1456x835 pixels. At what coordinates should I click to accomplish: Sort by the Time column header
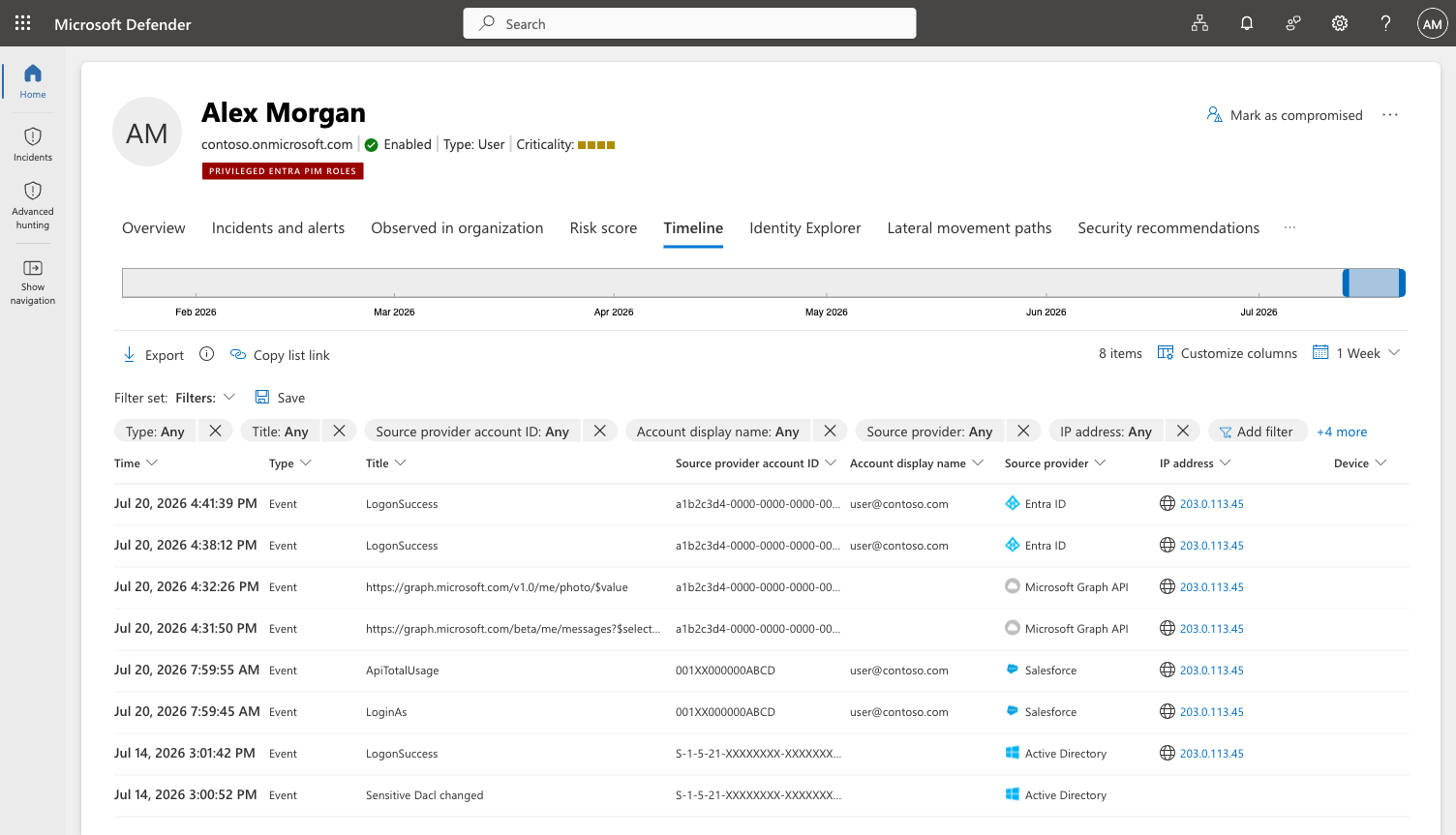click(x=136, y=463)
